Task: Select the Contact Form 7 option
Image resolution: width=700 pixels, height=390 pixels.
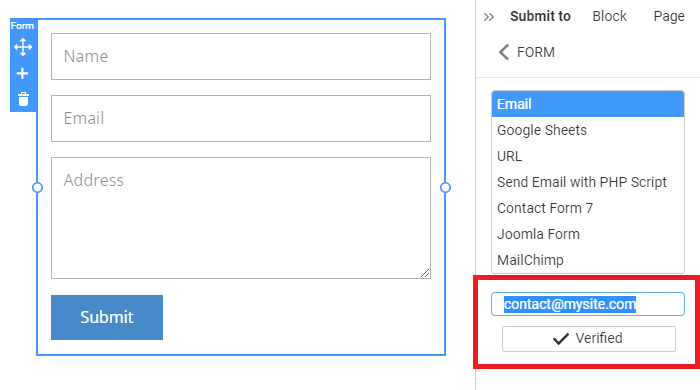Action: point(588,208)
